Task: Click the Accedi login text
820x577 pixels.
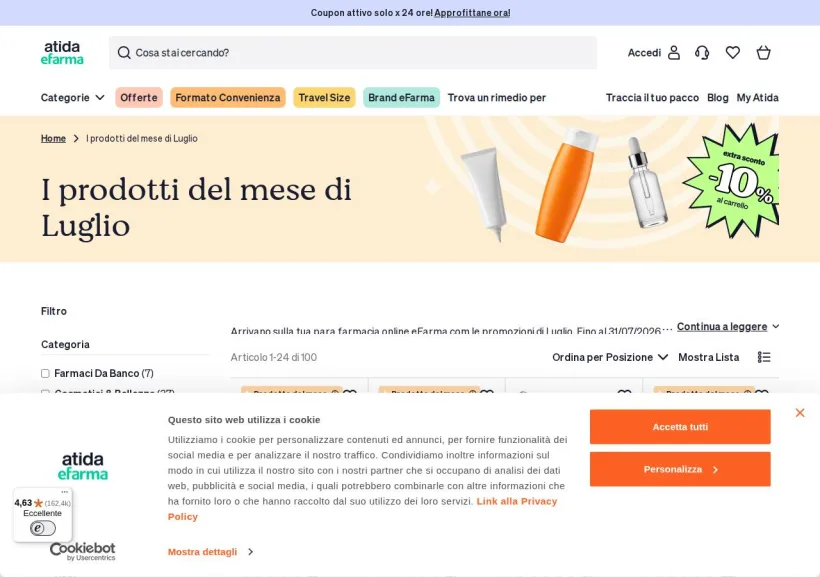Action: (x=644, y=53)
